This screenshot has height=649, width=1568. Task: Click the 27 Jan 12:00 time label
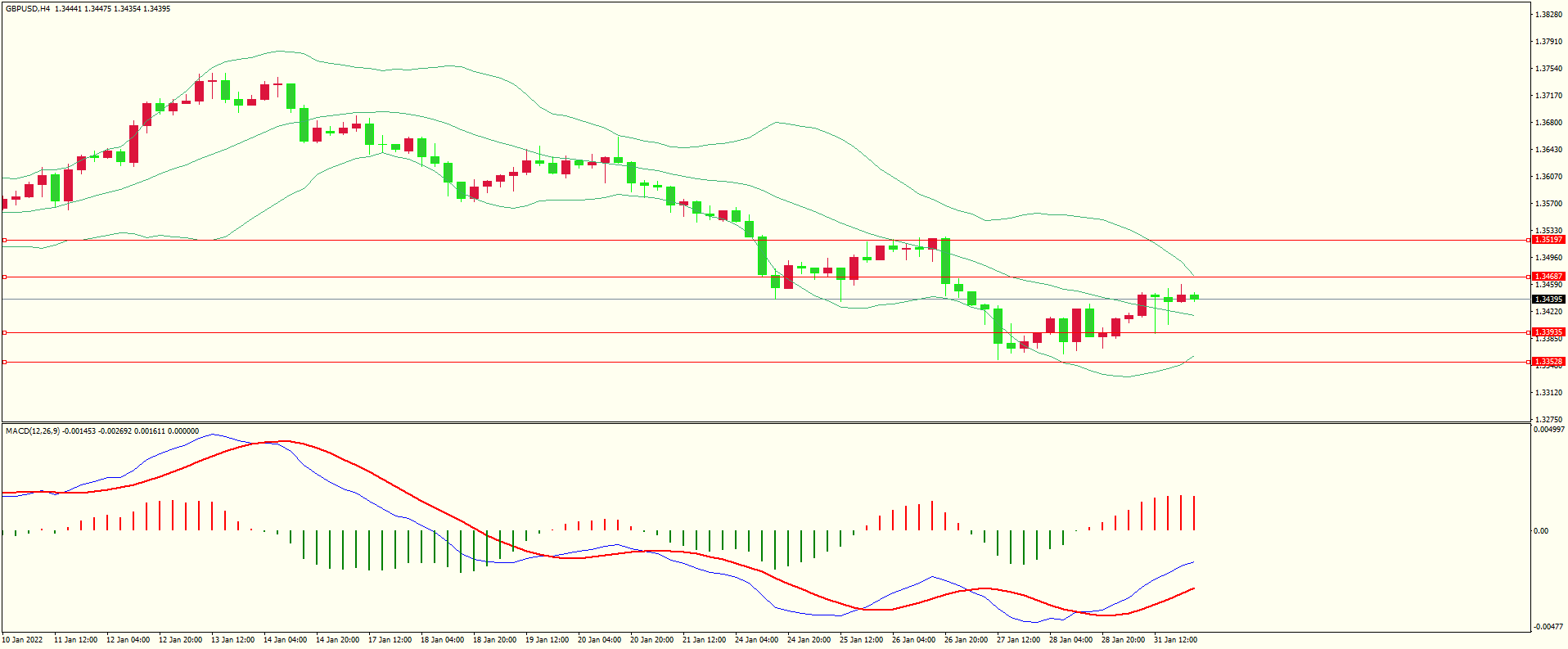coord(1018,640)
